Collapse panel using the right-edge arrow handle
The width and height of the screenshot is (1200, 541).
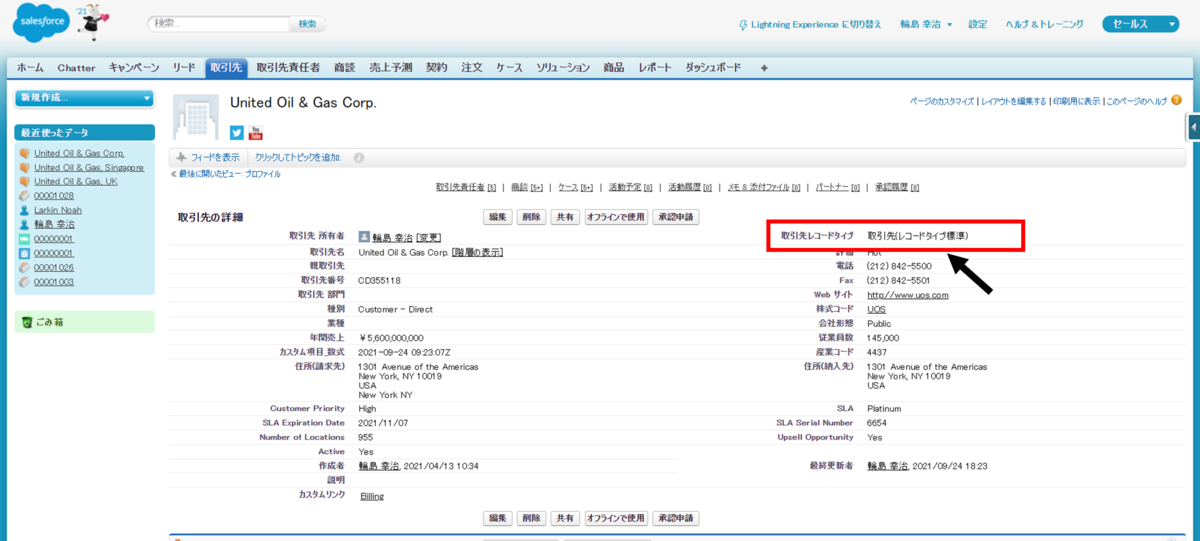pos(1194,128)
